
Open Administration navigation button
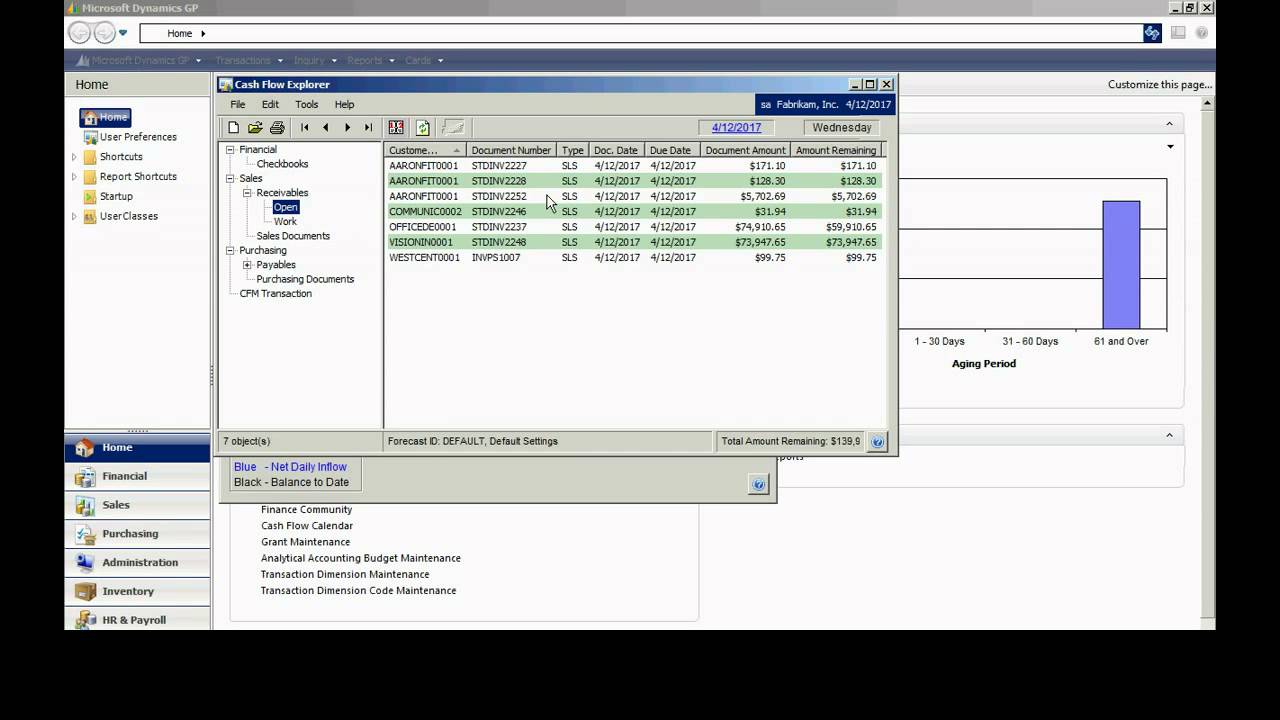(138, 562)
